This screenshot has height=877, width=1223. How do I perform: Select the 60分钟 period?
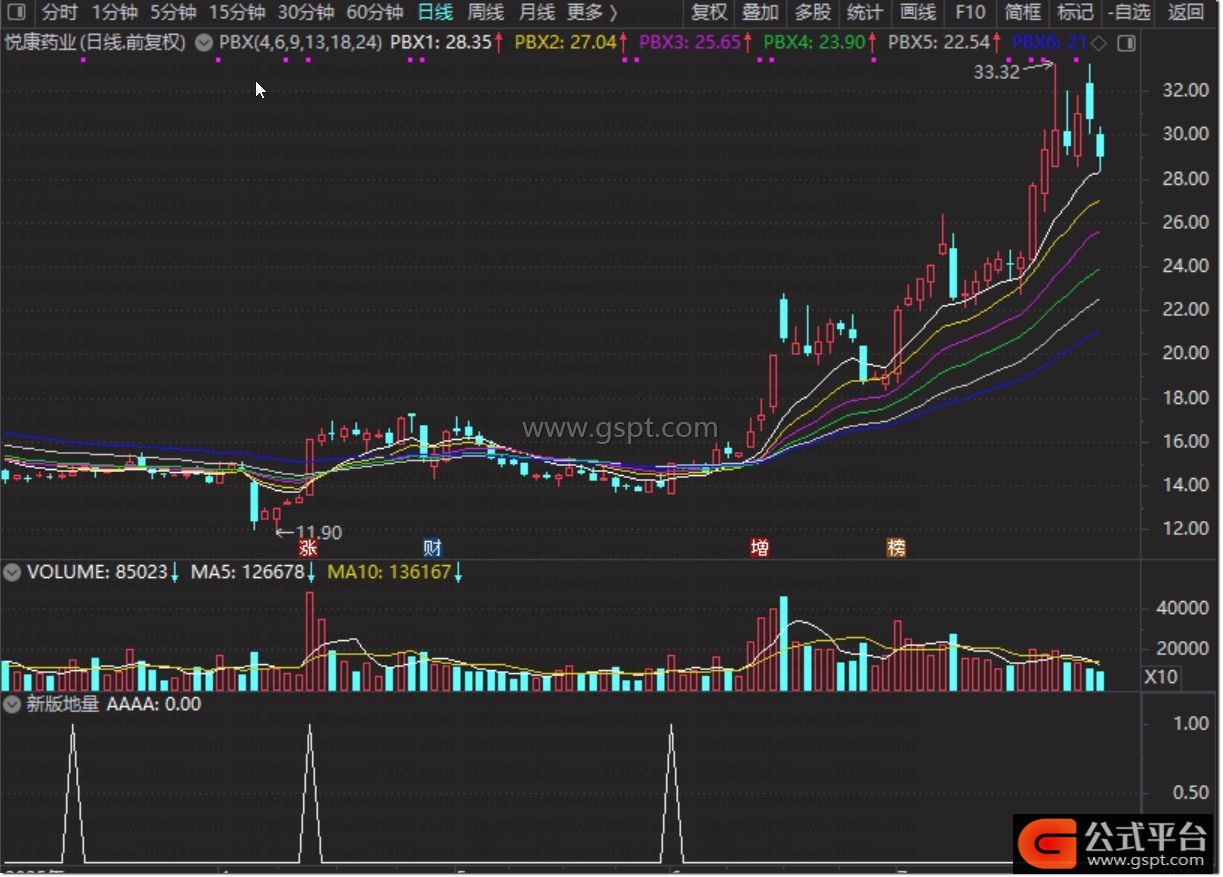click(375, 13)
